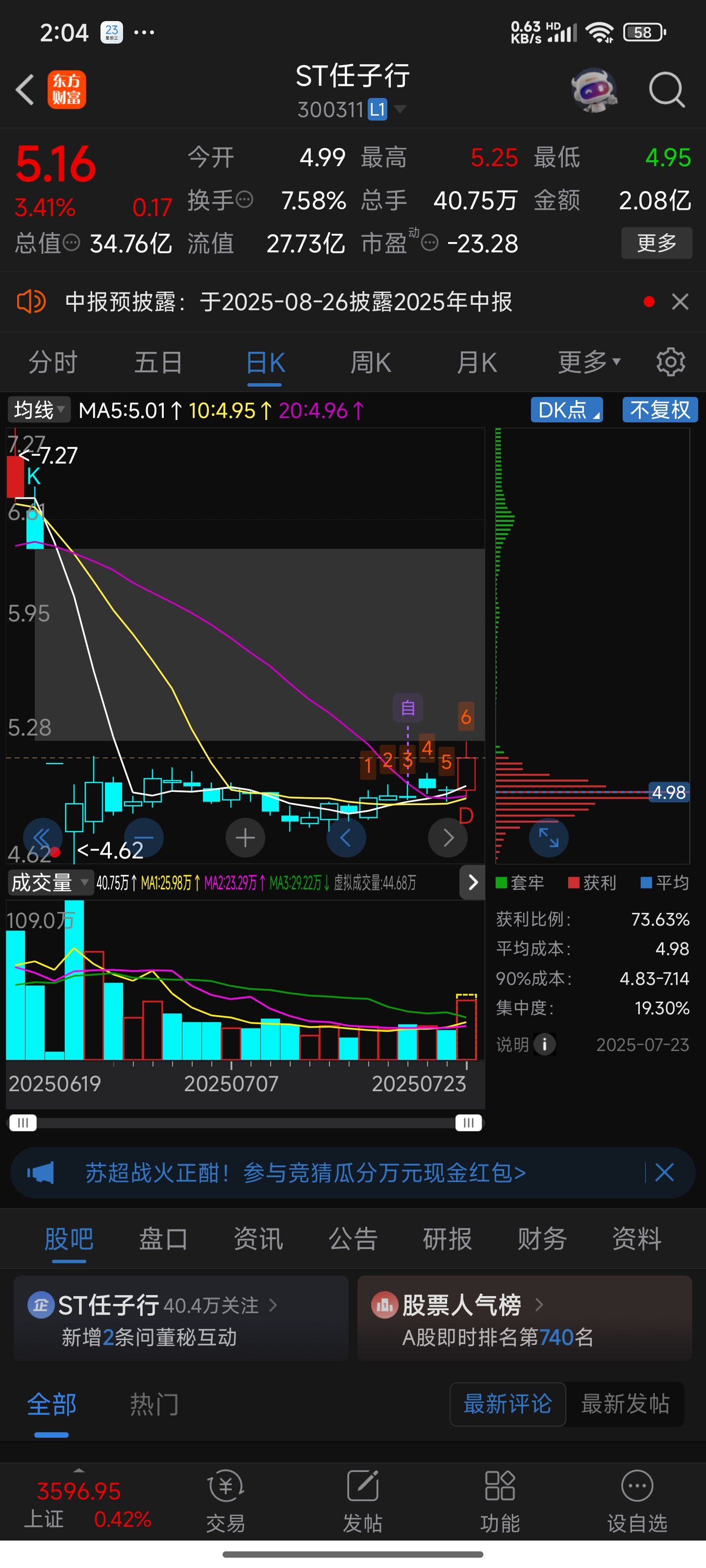Image resolution: width=706 pixels, height=1568 pixels.
Task: Tap the P/E ratio info icon
Action: tap(429, 243)
